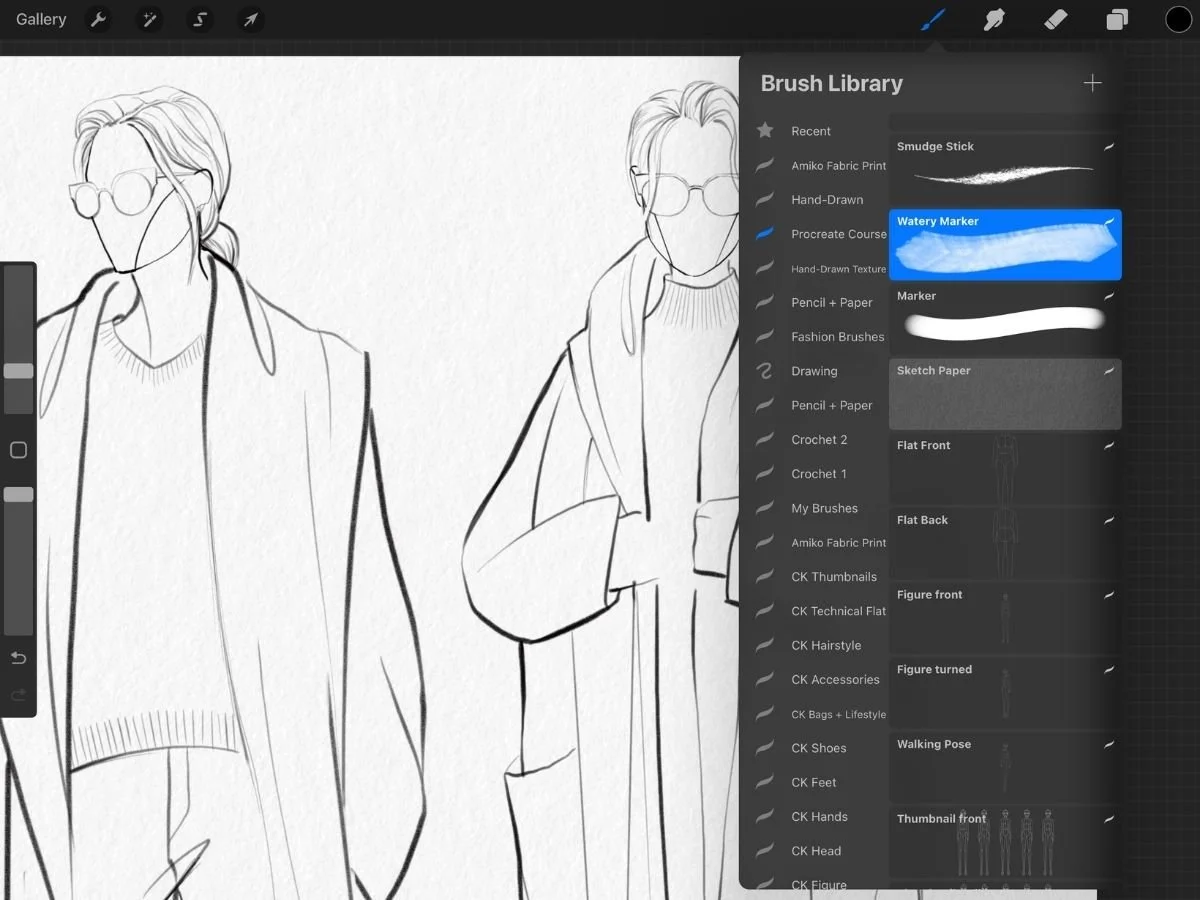Viewport: 1200px width, 900px height.
Task: Activate the Transform arrow tool
Action: click(250, 19)
